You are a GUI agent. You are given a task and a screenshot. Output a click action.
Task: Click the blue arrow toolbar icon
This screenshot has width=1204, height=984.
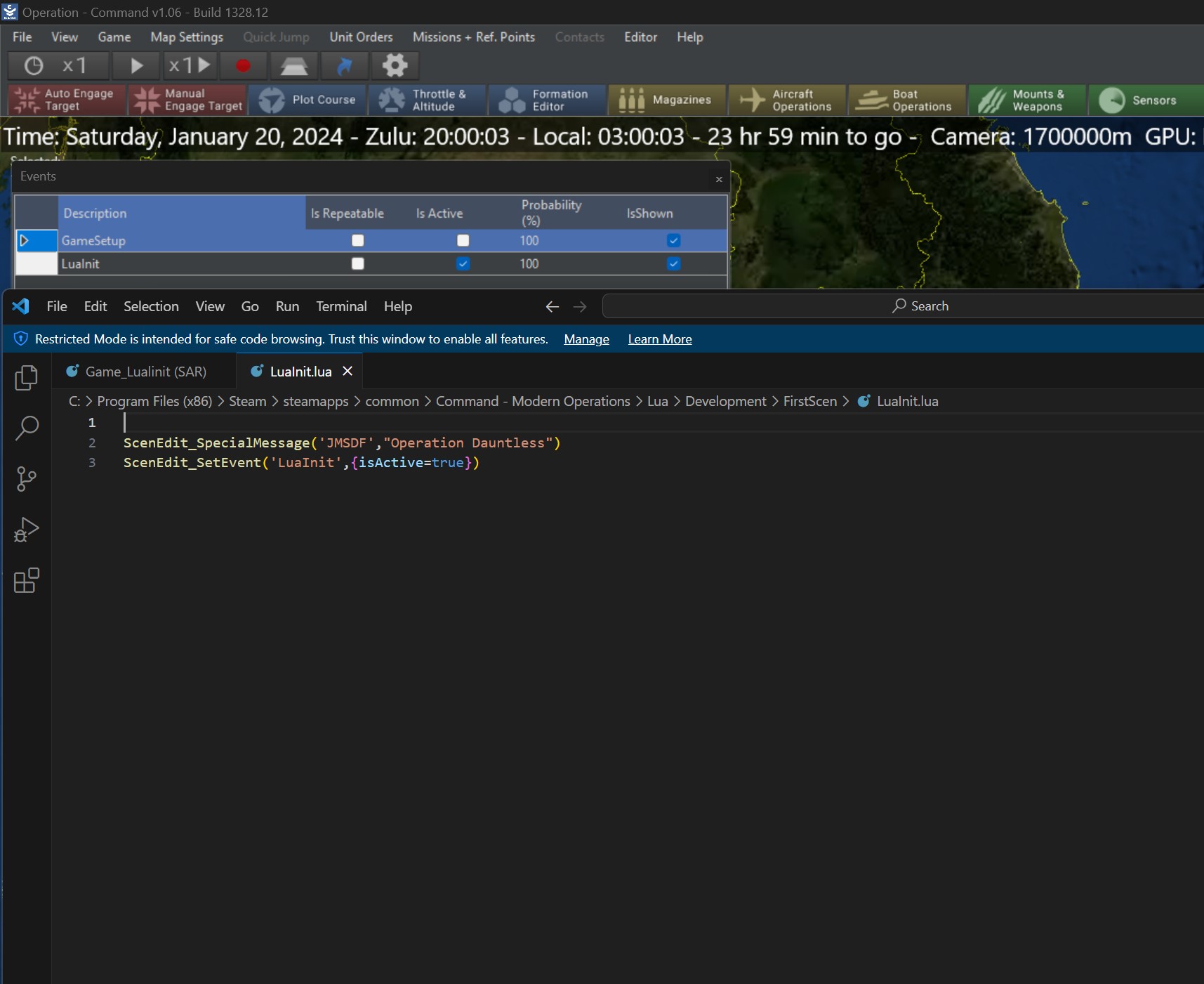344,66
